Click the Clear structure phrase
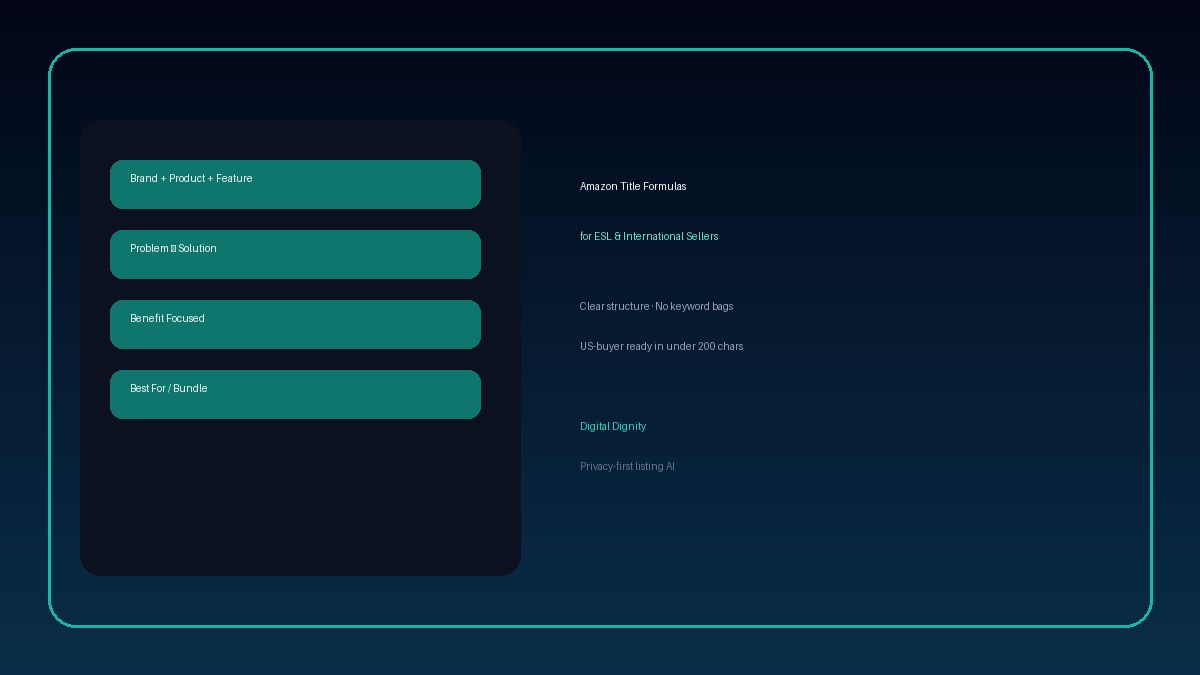Viewport: 1200px width, 675px height. pyautogui.click(x=614, y=306)
